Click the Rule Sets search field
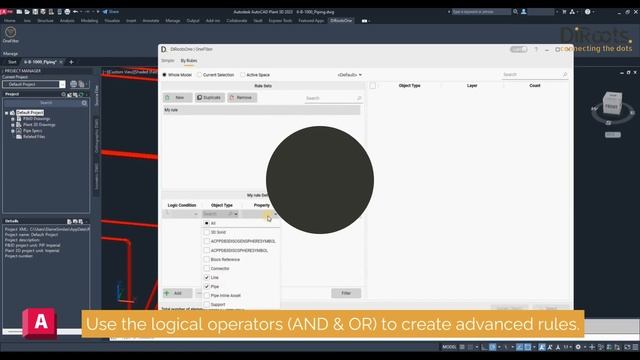The image size is (640, 360). (x=333, y=98)
